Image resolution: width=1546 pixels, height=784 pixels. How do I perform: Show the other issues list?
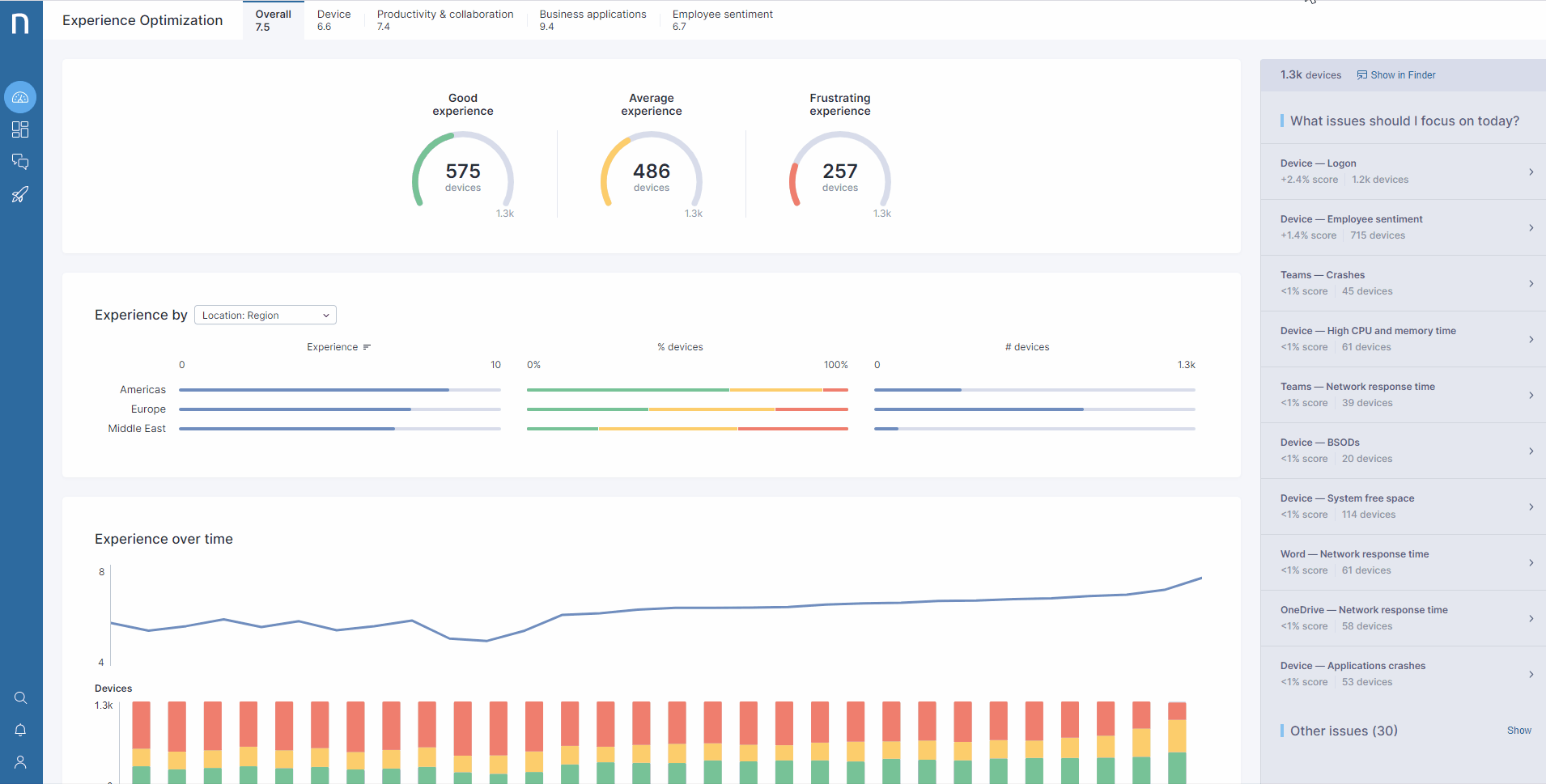pyautogui.click(x=1518, y=731)
